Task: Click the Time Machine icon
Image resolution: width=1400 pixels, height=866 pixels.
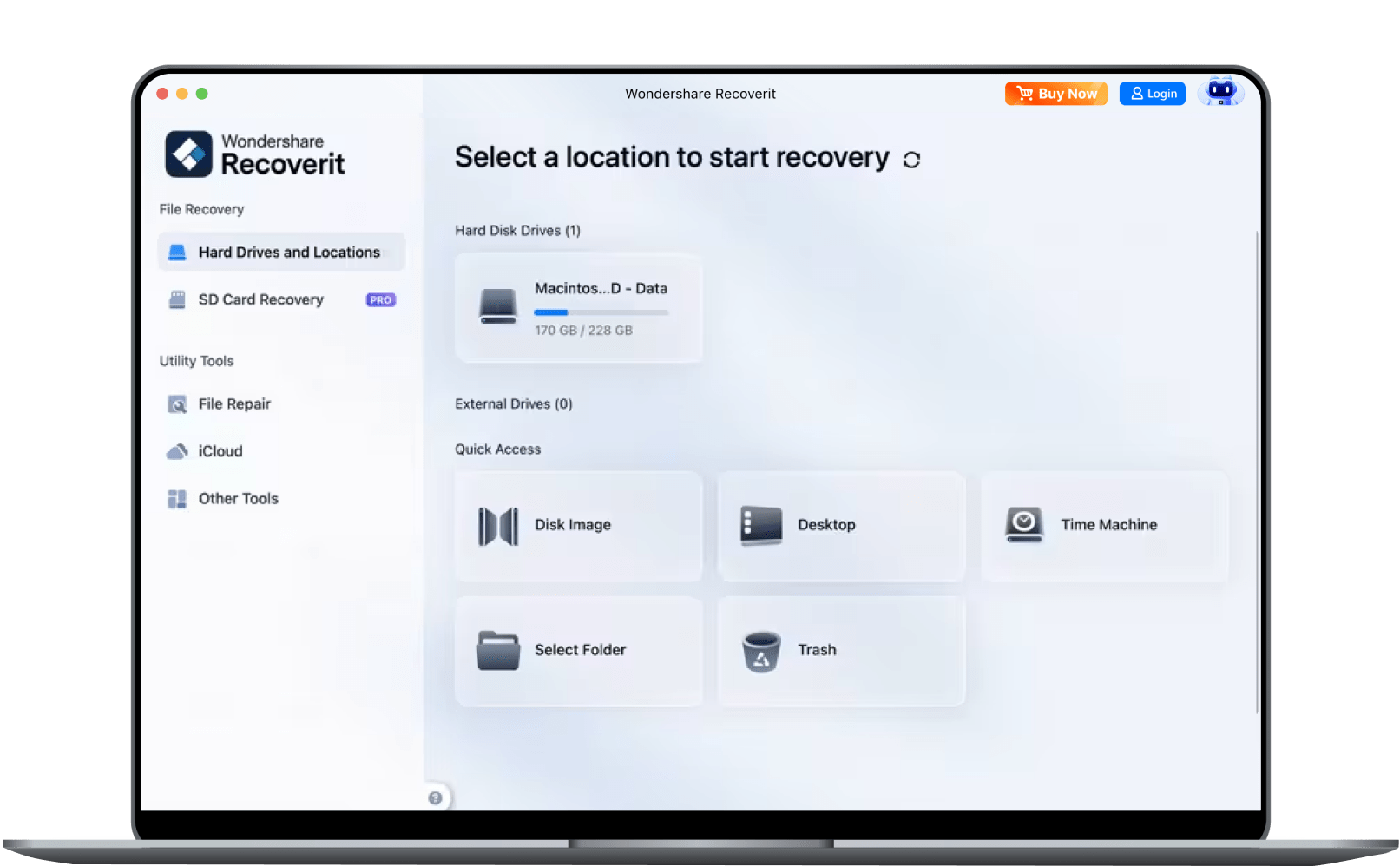Action: coord(1024,525)
